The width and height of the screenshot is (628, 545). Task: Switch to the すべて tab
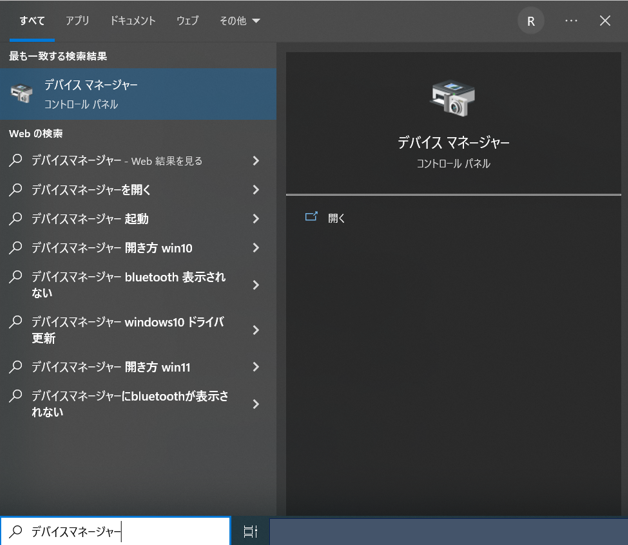32,20
